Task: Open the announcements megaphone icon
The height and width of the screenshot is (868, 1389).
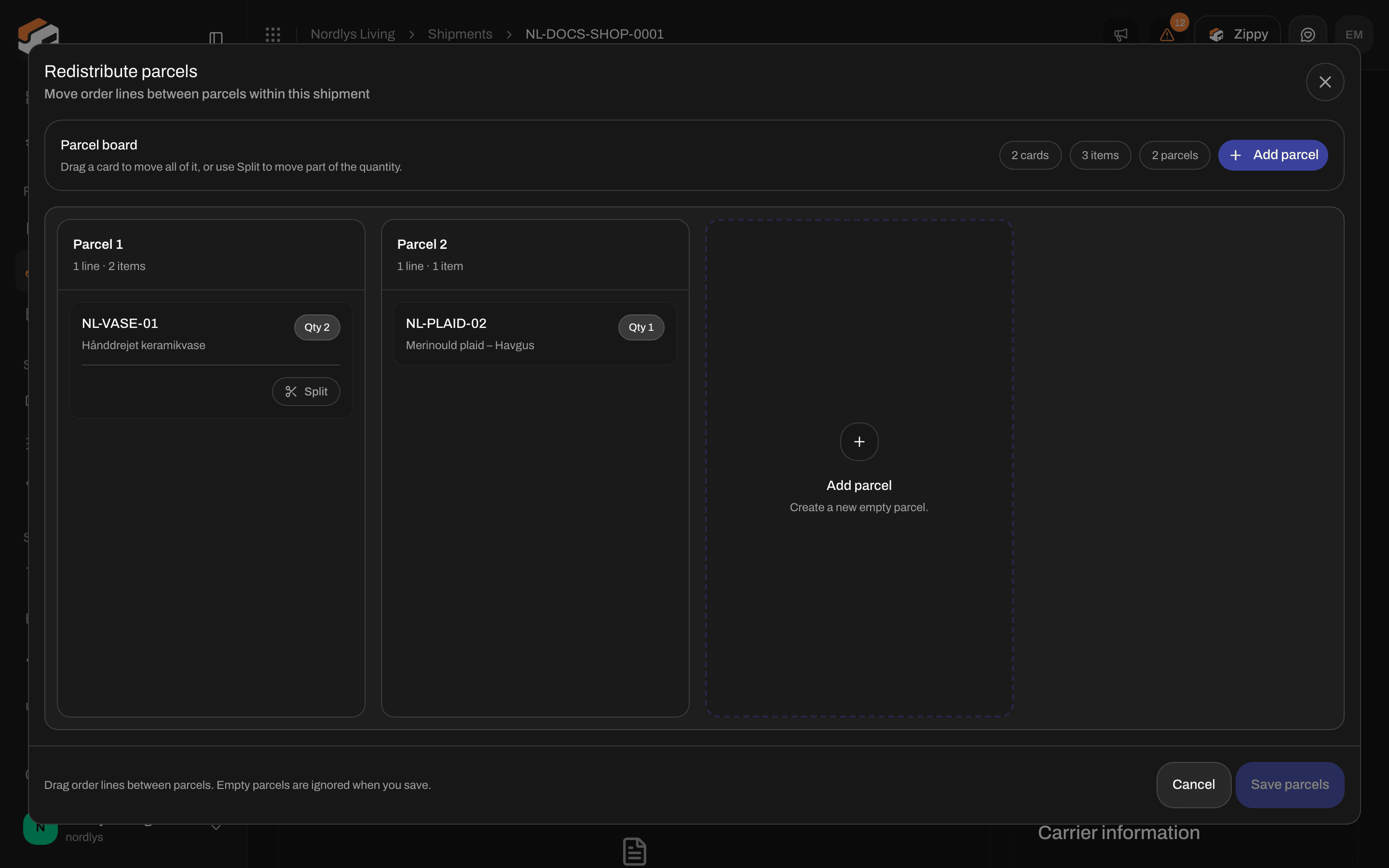Action: pos(1120,34)
